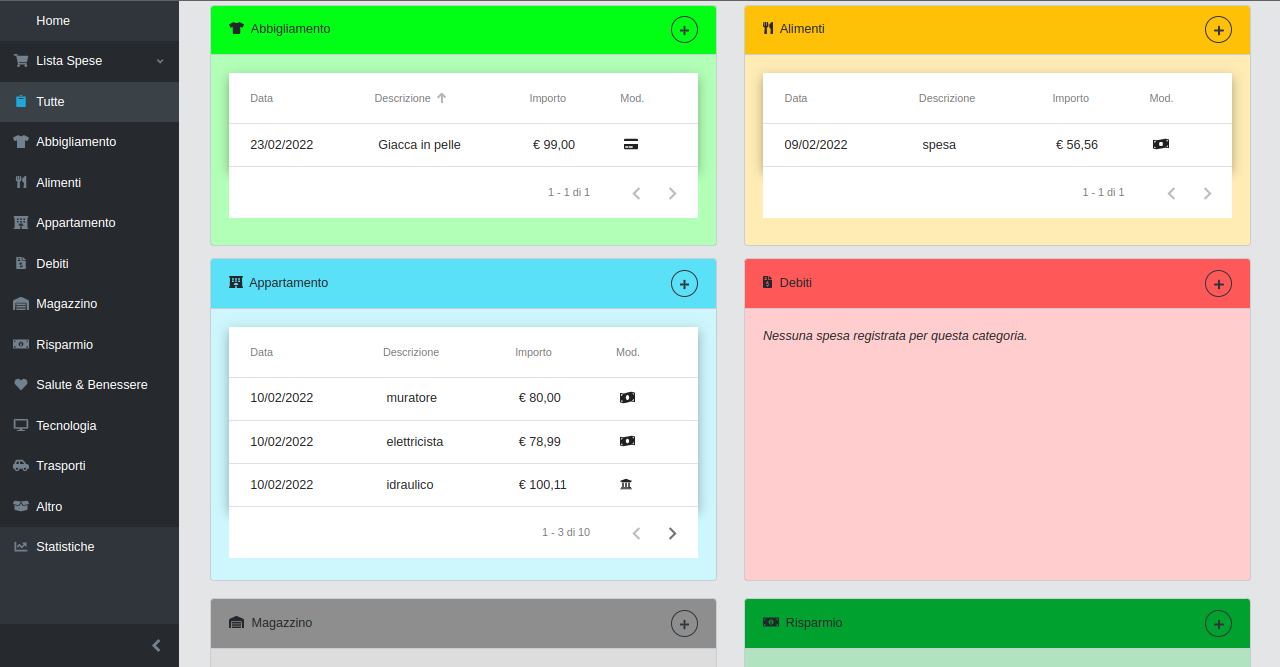The height and width of the screenshot is (667, 1280).
Task: Click the invoice icon beside Debiti in sidebar
Action: pos(21,263)
